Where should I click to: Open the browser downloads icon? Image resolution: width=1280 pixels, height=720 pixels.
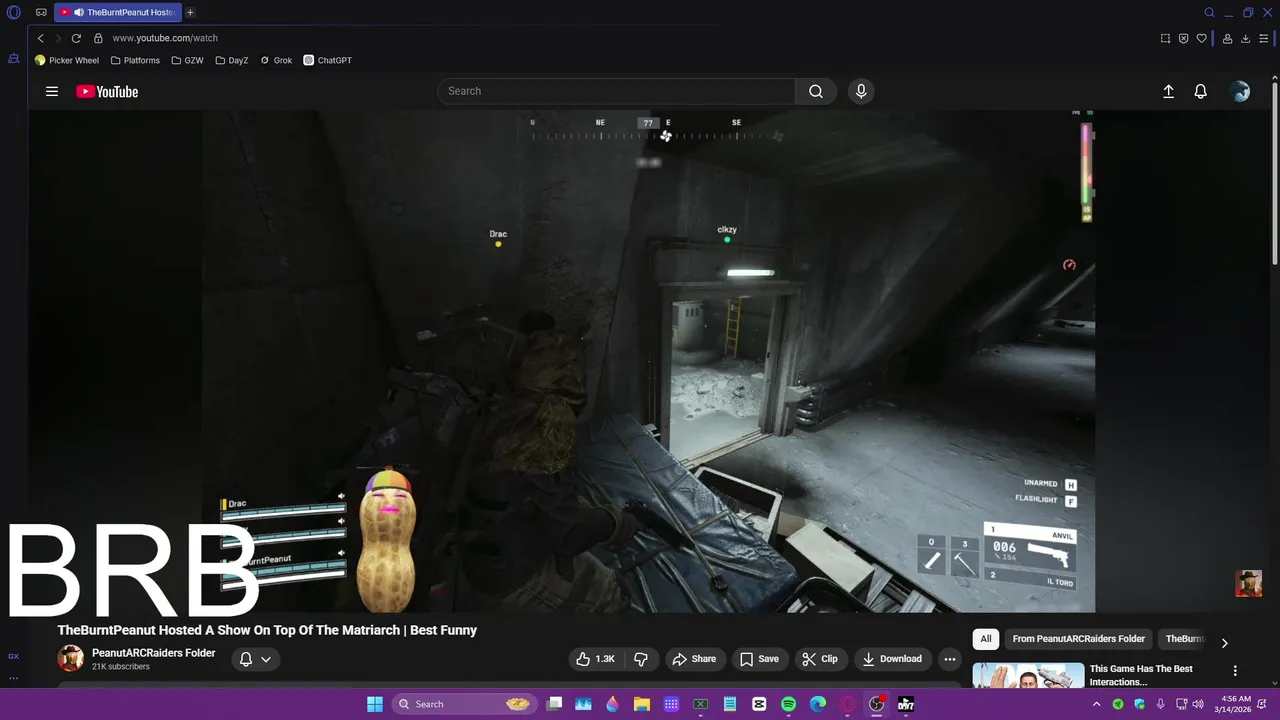pos(1246,38)
